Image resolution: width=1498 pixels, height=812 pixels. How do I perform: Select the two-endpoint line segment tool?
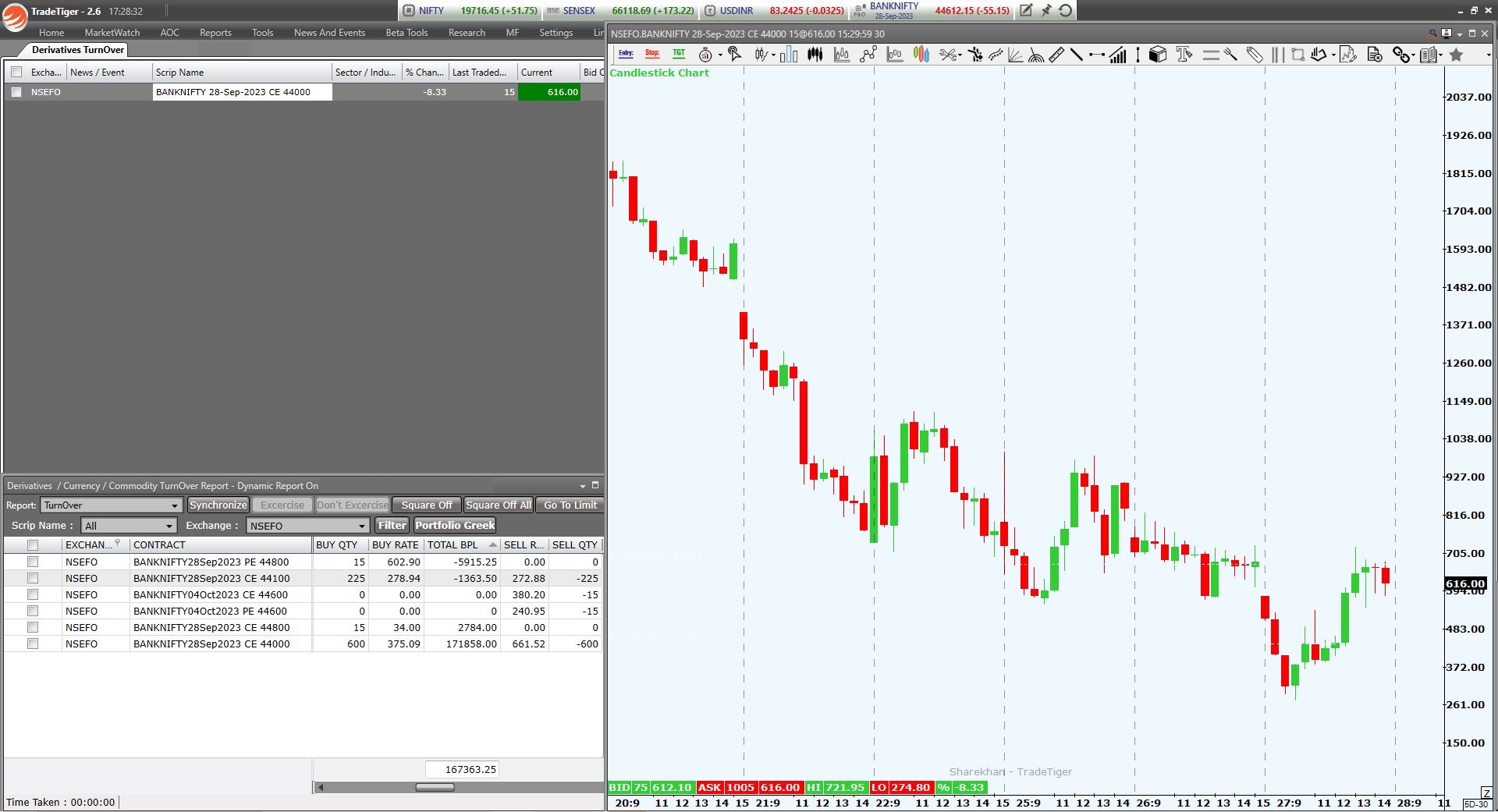coord(1097,55)
